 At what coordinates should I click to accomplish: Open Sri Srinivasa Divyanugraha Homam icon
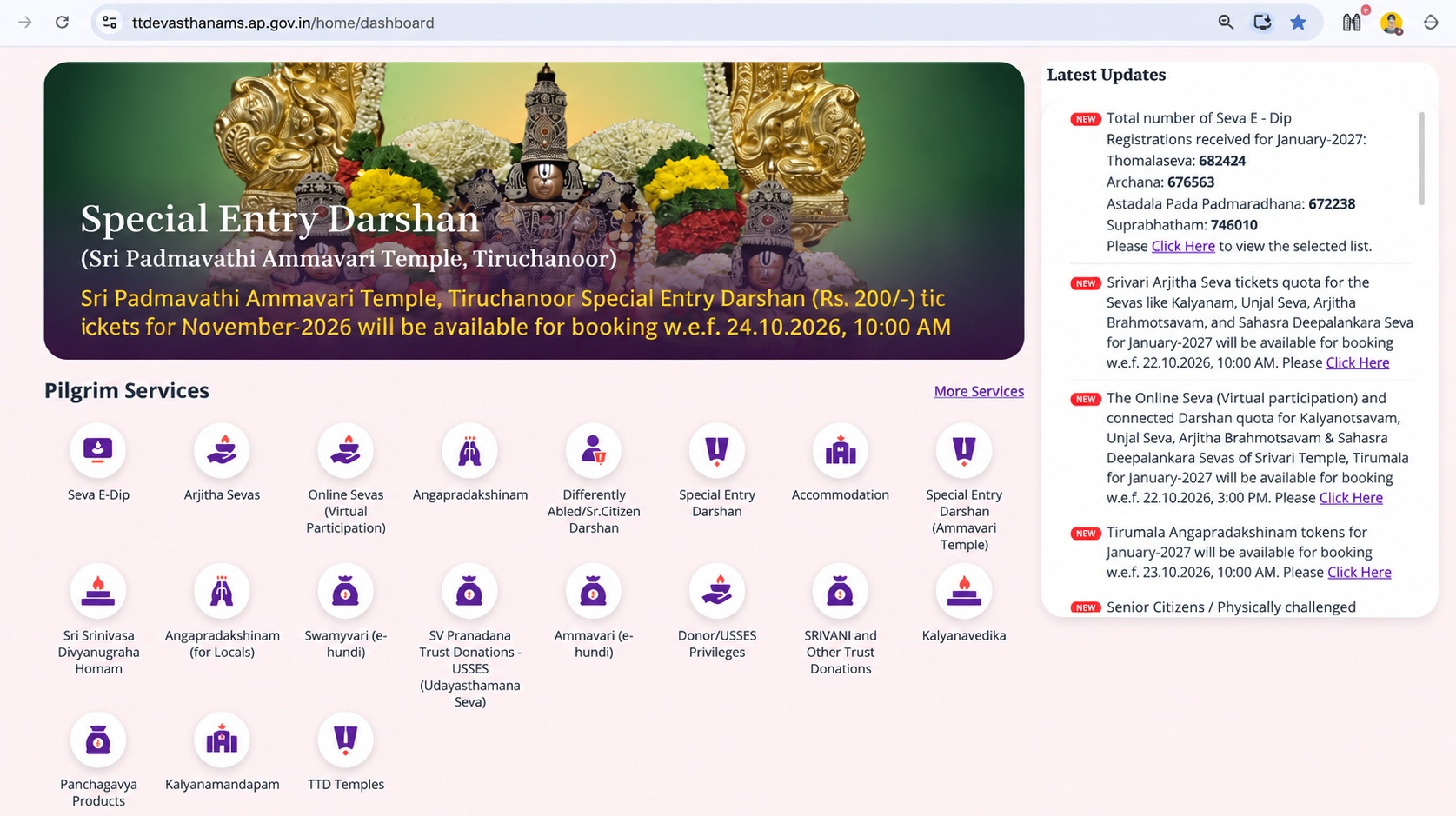click(98, 591)
